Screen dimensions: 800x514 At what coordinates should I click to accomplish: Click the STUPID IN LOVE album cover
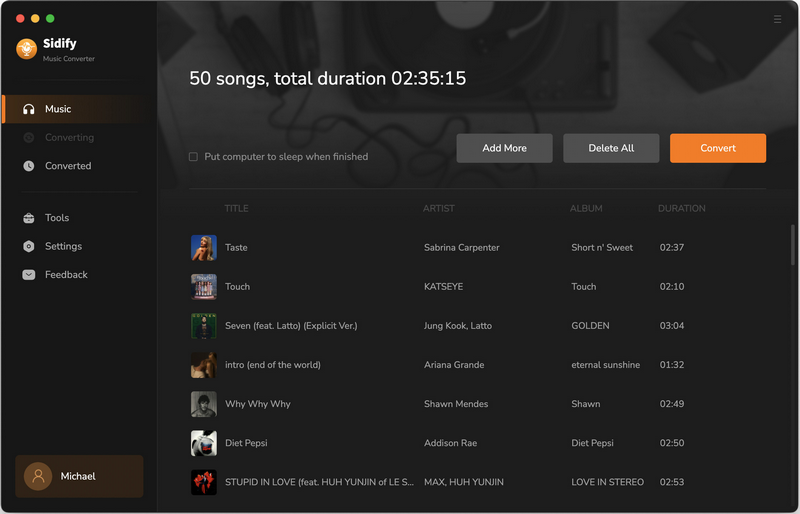(204, 482)
